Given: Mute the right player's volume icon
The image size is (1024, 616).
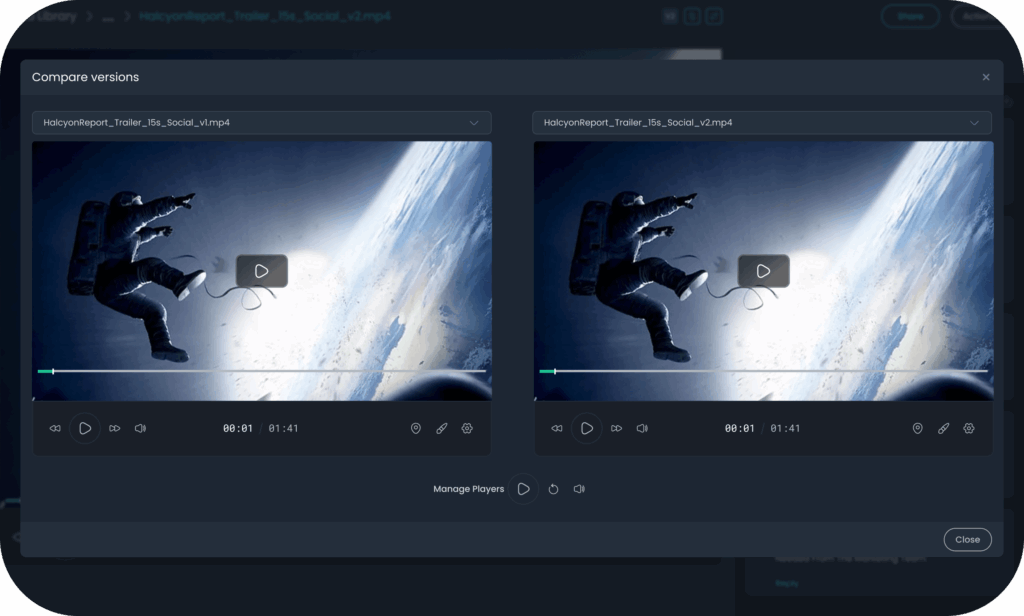Looking at the screenshot, I should click(x=643, y=429).
